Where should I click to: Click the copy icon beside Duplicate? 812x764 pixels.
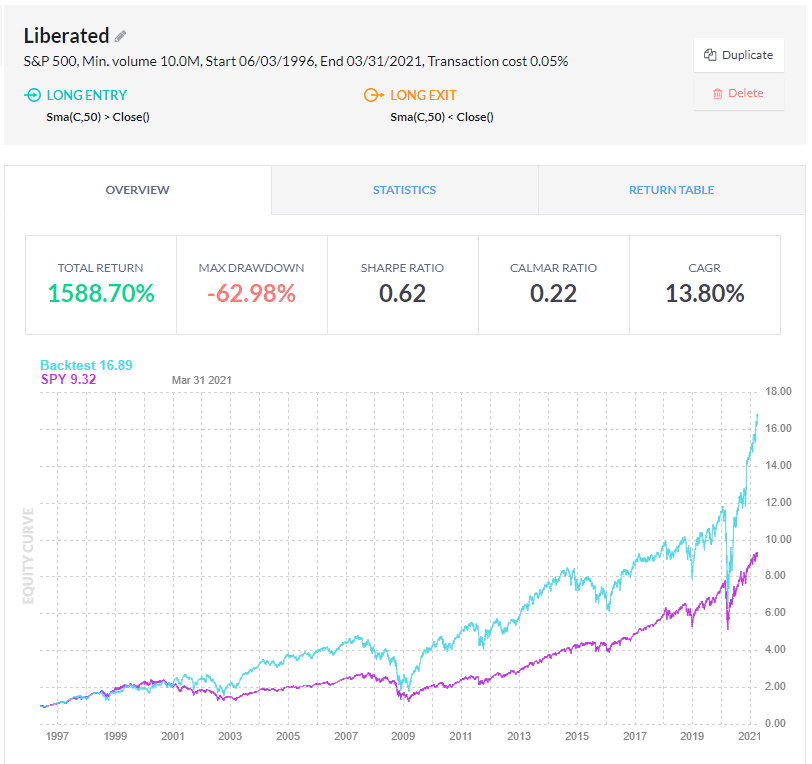710,55
